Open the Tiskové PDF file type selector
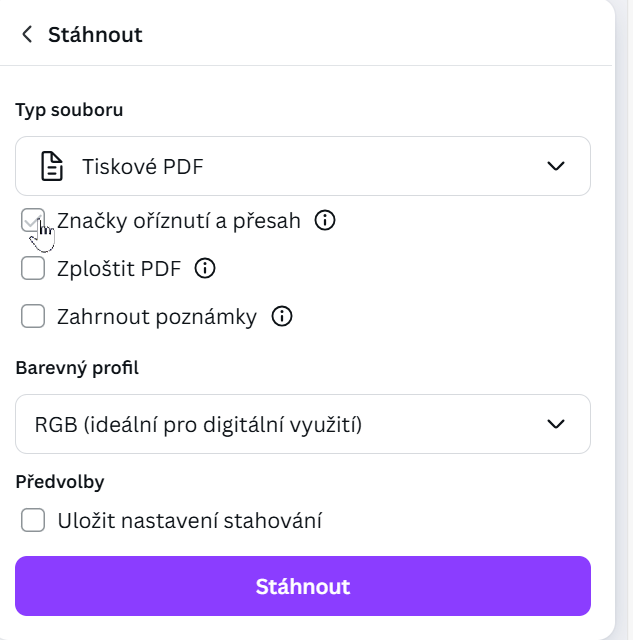Viewport: 633px width, 640px height. pos(302,166)
